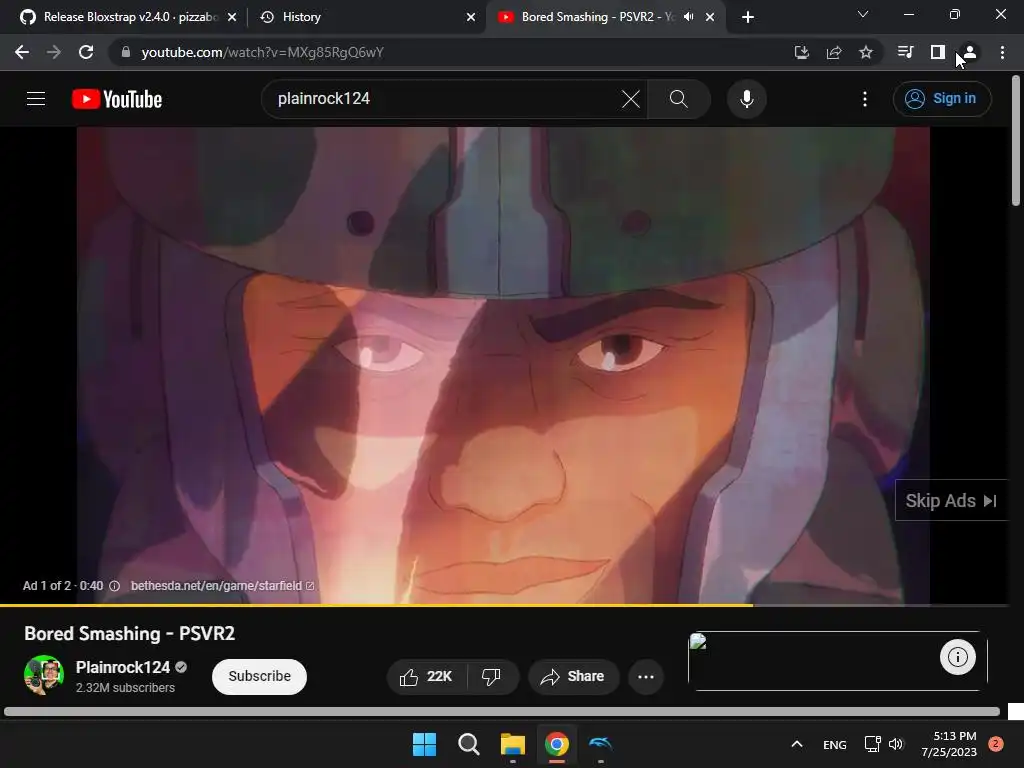Subscribe to Plainrock124

pos(259,677)
